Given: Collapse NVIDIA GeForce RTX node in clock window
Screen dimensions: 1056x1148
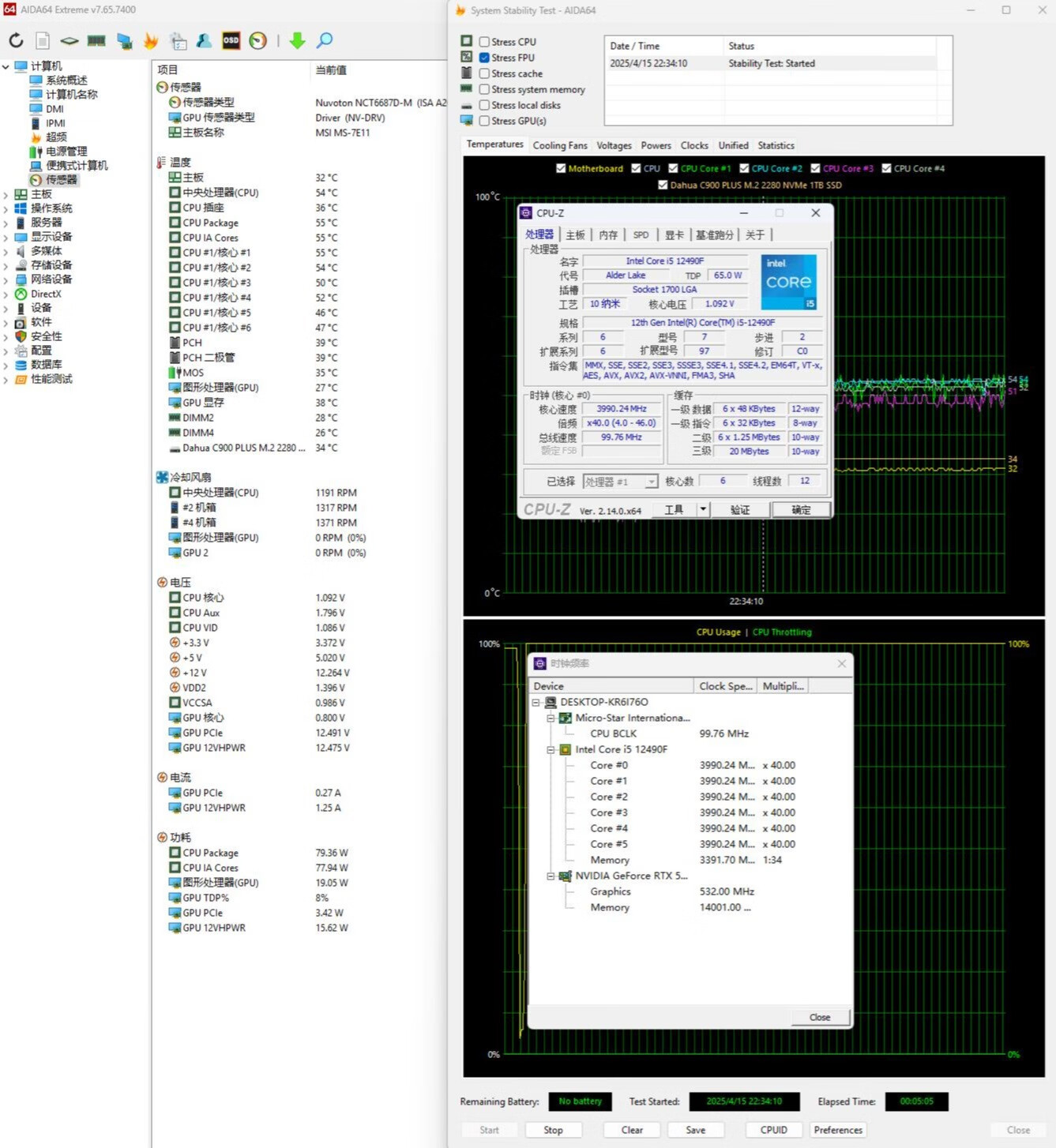Looking at the screenshot, I should [x=551, y=876].
